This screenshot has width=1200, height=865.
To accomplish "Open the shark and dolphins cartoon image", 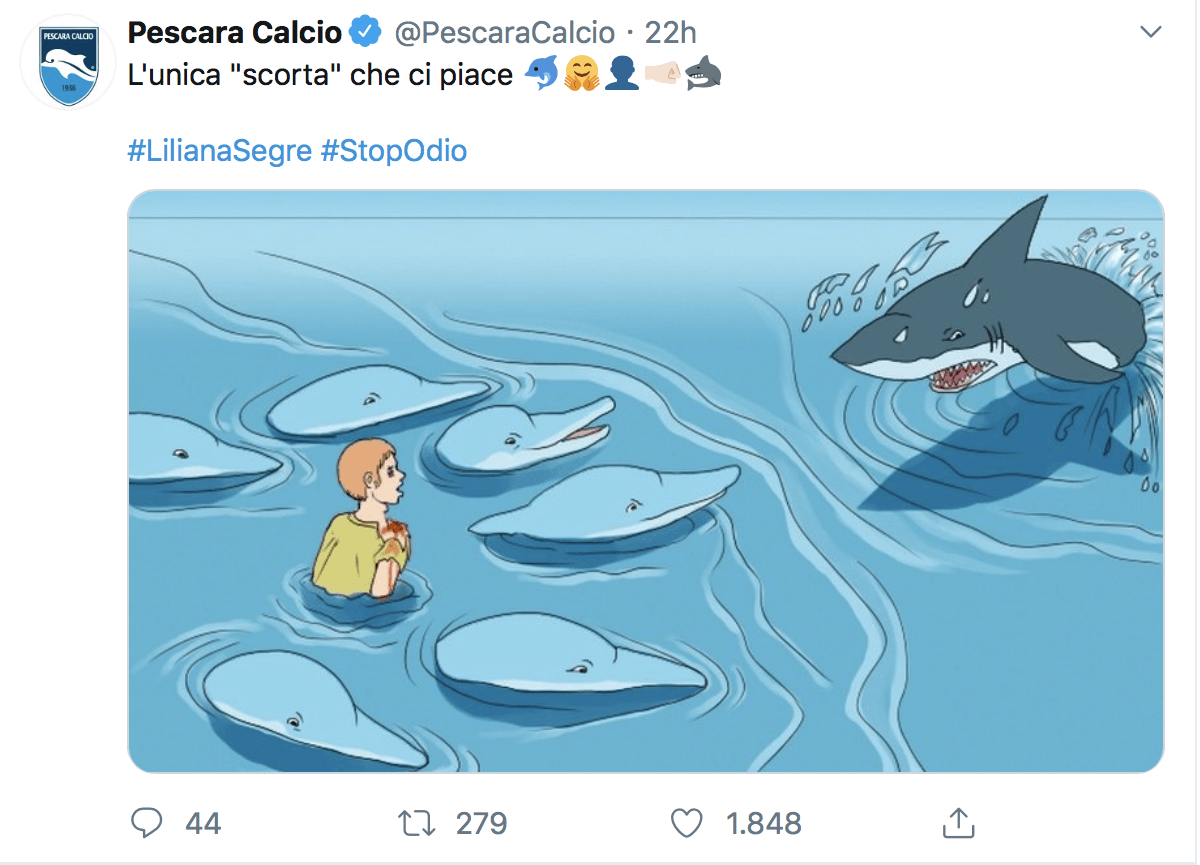I will coord(646,481).
